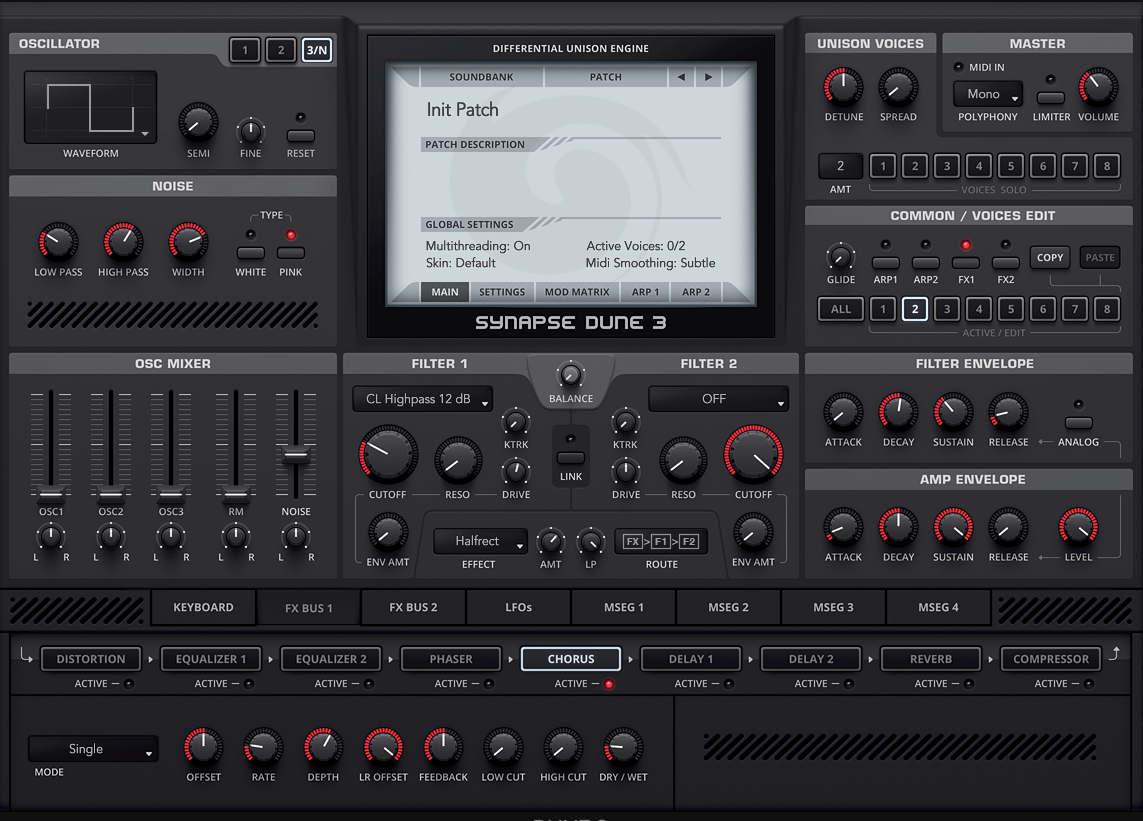Image resolution: width=1143 pixels, height=821 pixels.
Task: Open the SOUNDBANK selector
Action: (481, 77)
